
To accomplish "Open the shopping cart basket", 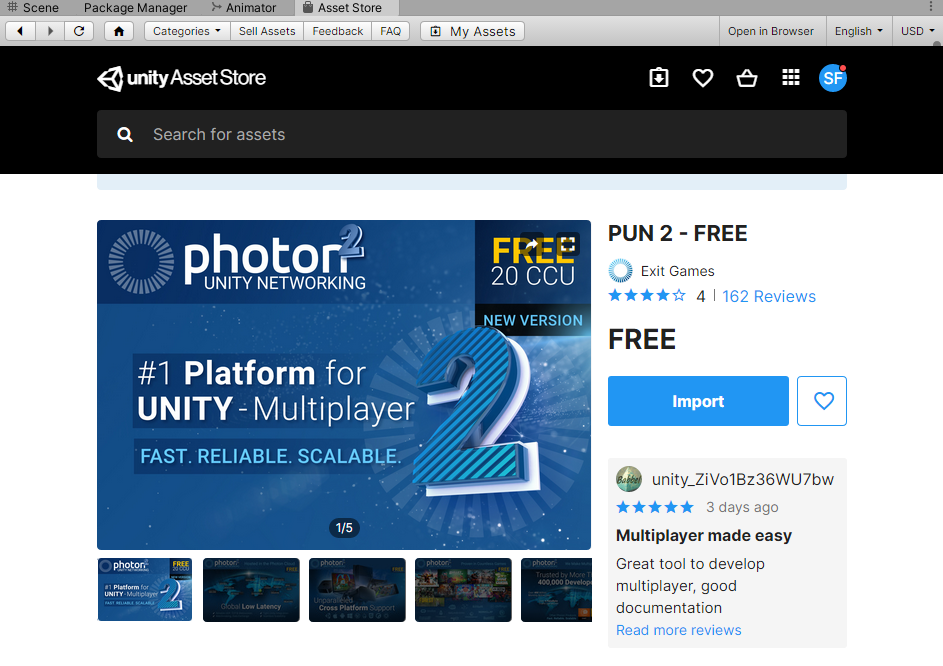I will [747, 78].
